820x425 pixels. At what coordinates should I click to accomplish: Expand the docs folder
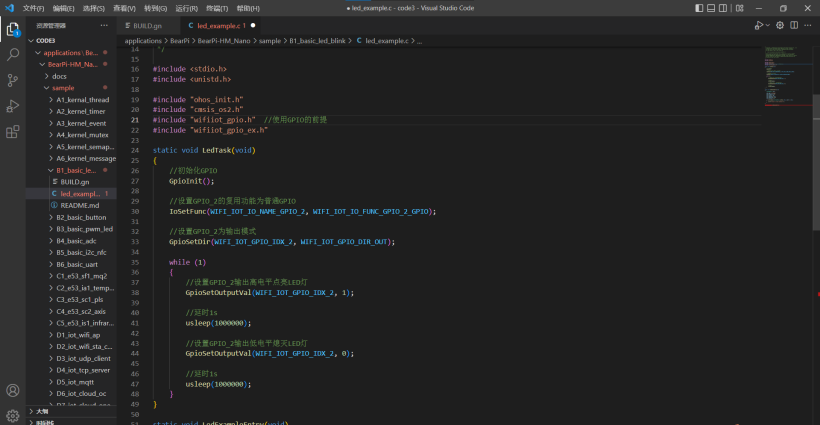click(59, 76)
